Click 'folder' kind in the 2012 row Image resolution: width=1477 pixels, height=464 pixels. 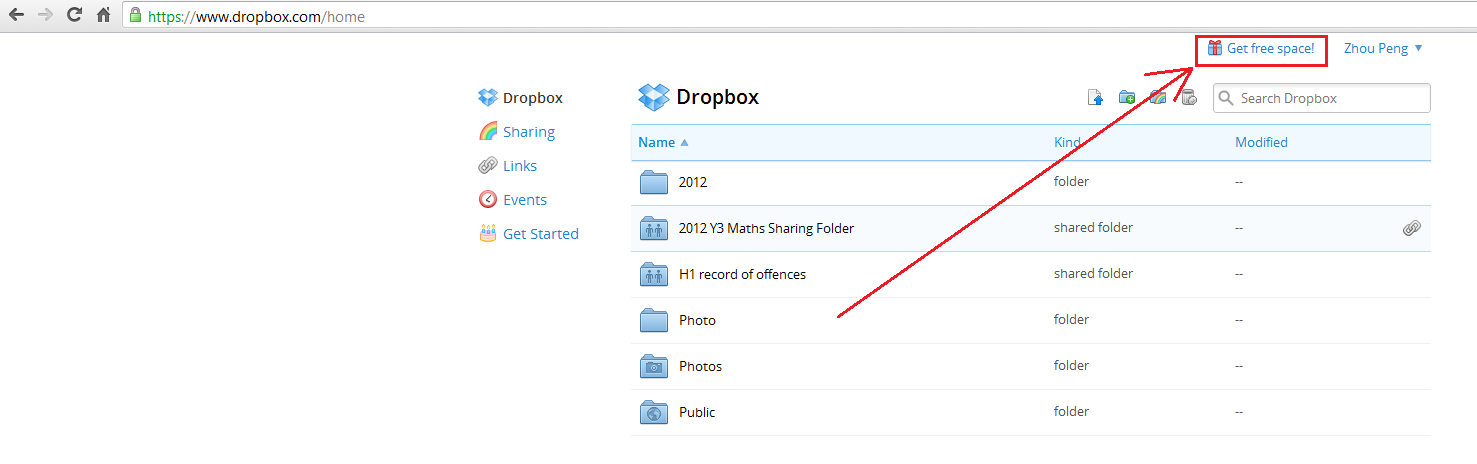click(1071, 182)
